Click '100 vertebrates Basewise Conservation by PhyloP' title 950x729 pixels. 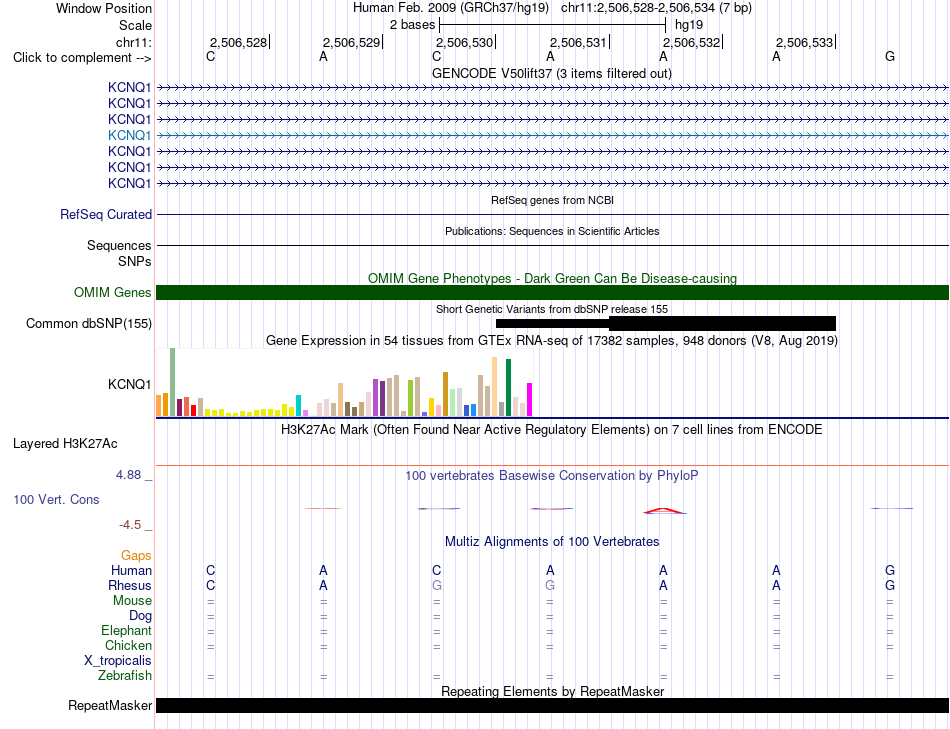(552, 476)
